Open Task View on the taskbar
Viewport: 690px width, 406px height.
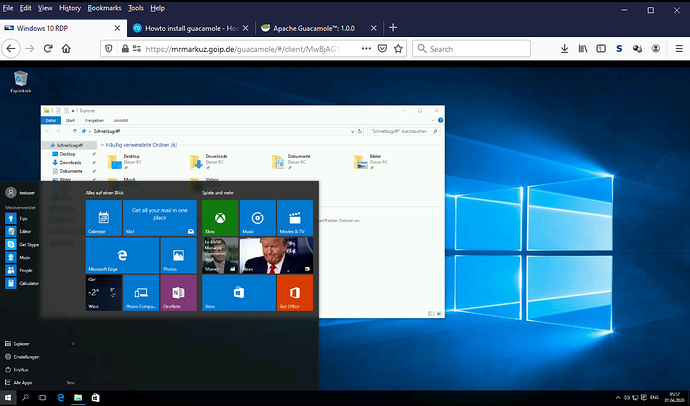click(42, 398)
